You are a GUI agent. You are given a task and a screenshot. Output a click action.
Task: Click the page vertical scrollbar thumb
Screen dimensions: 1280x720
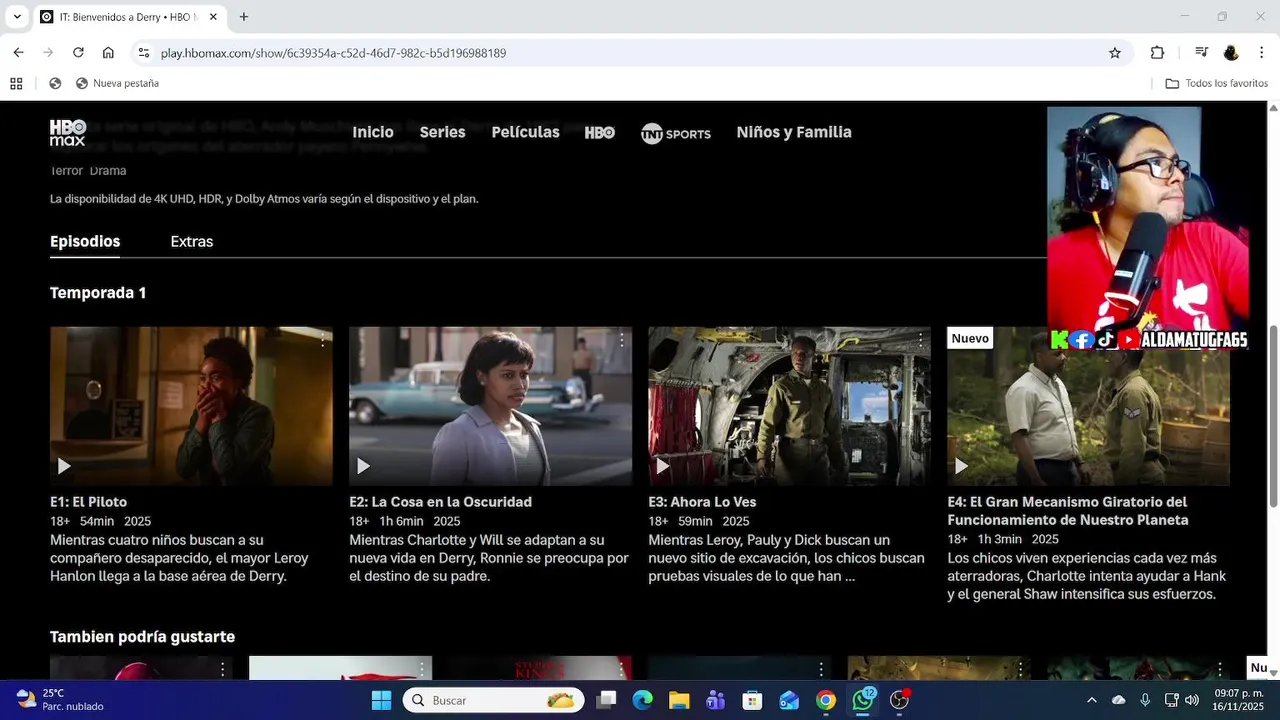(x=1273, y=416)
